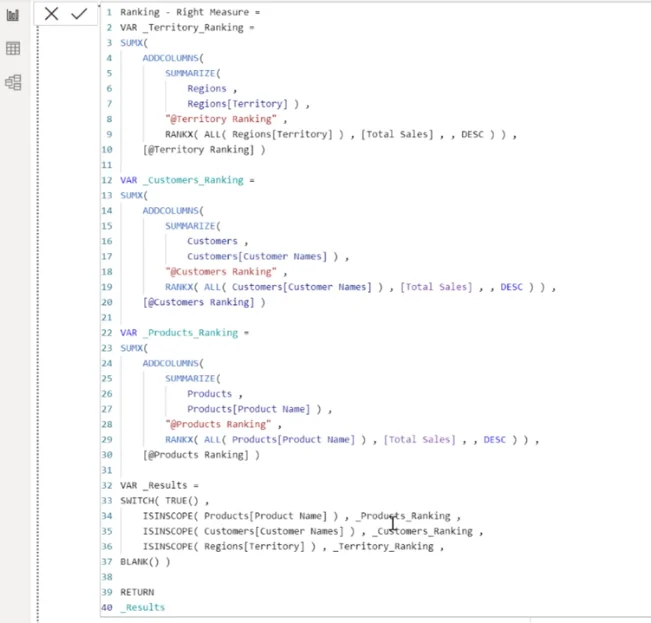651x623 pixels.
Task: Click ISINSCOPE on line 34
Action: (168, 516)
